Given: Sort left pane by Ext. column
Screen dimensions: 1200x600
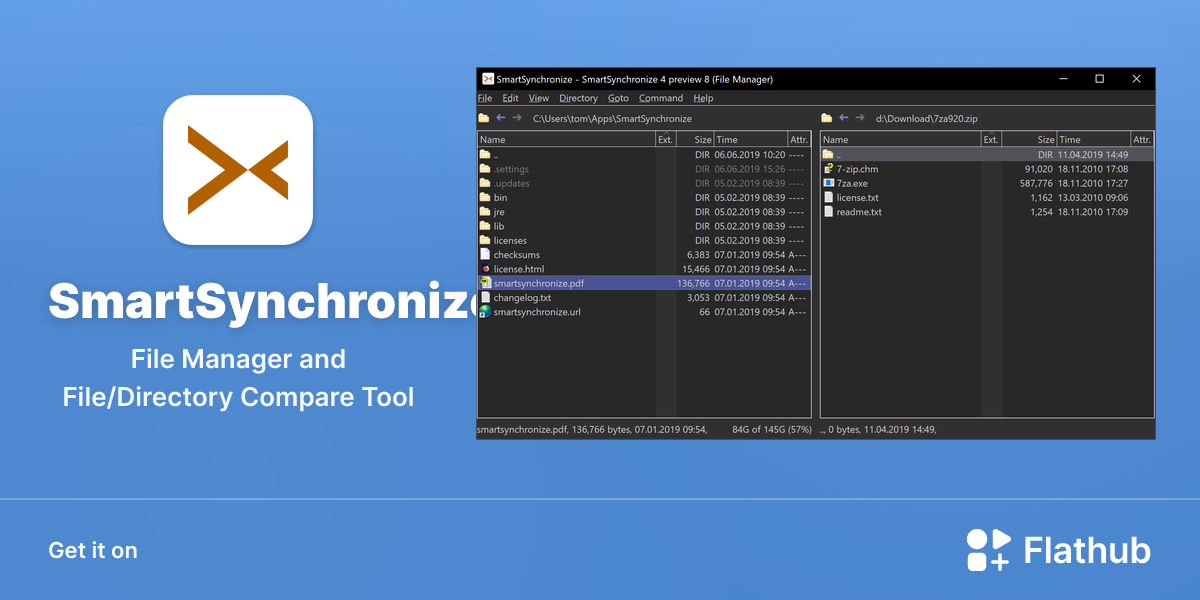Looking at the screenshot, I should 666,140.
